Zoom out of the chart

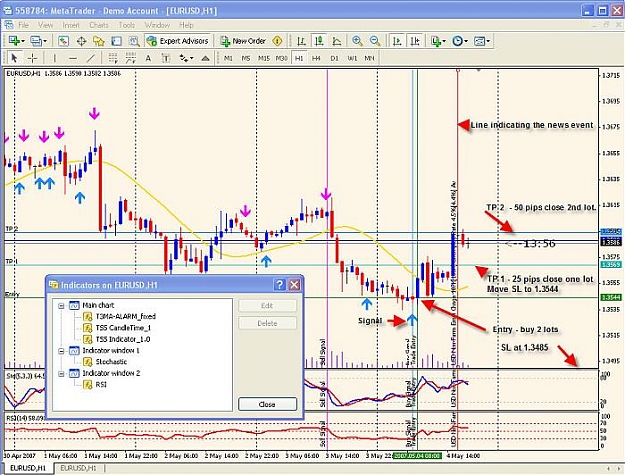pos(375,41)
